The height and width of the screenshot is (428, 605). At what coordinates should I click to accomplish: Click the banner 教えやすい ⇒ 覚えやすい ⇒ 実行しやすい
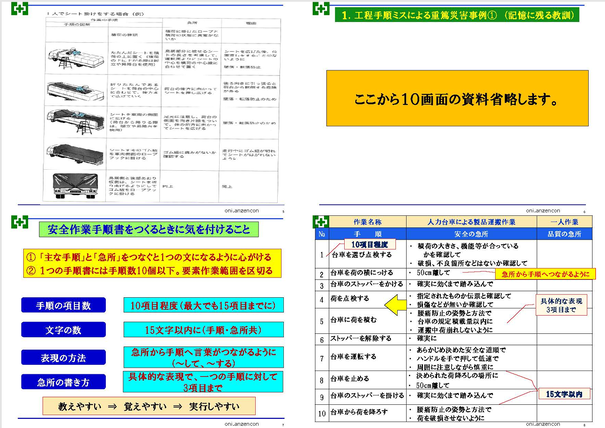click(x=149, y=406)
